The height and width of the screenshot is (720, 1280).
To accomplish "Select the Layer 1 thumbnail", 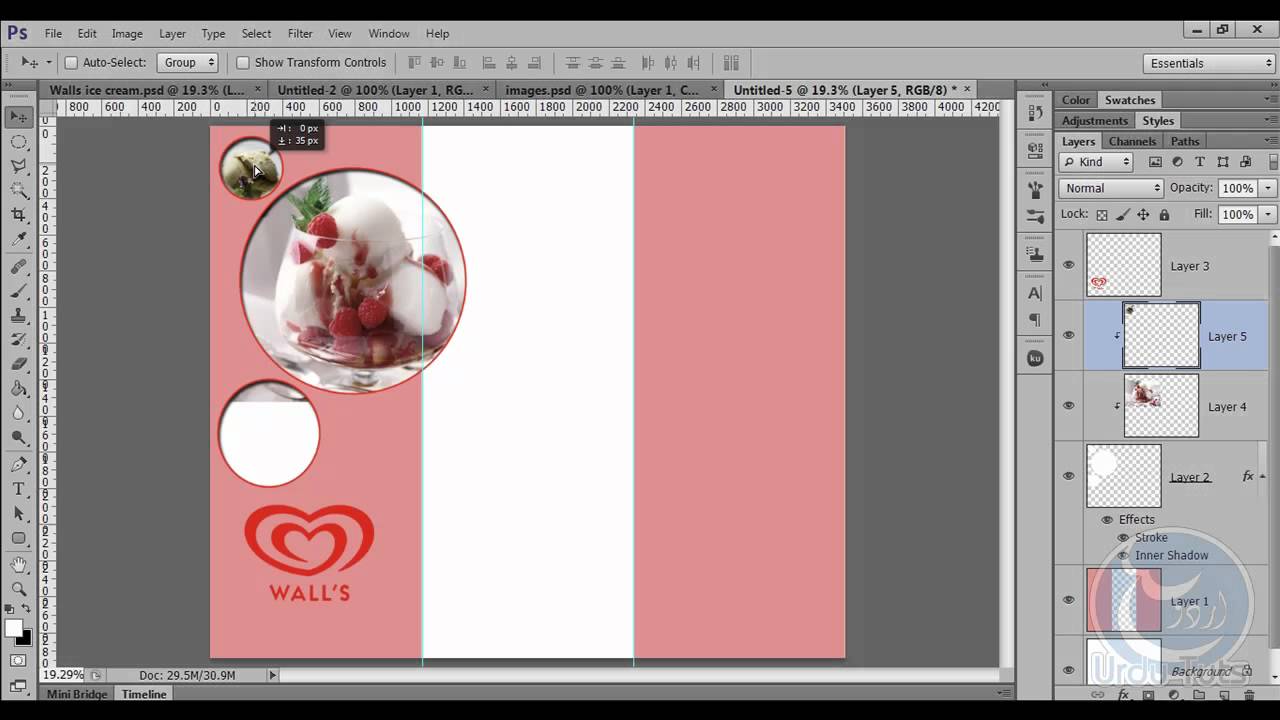I will 1124,600.
